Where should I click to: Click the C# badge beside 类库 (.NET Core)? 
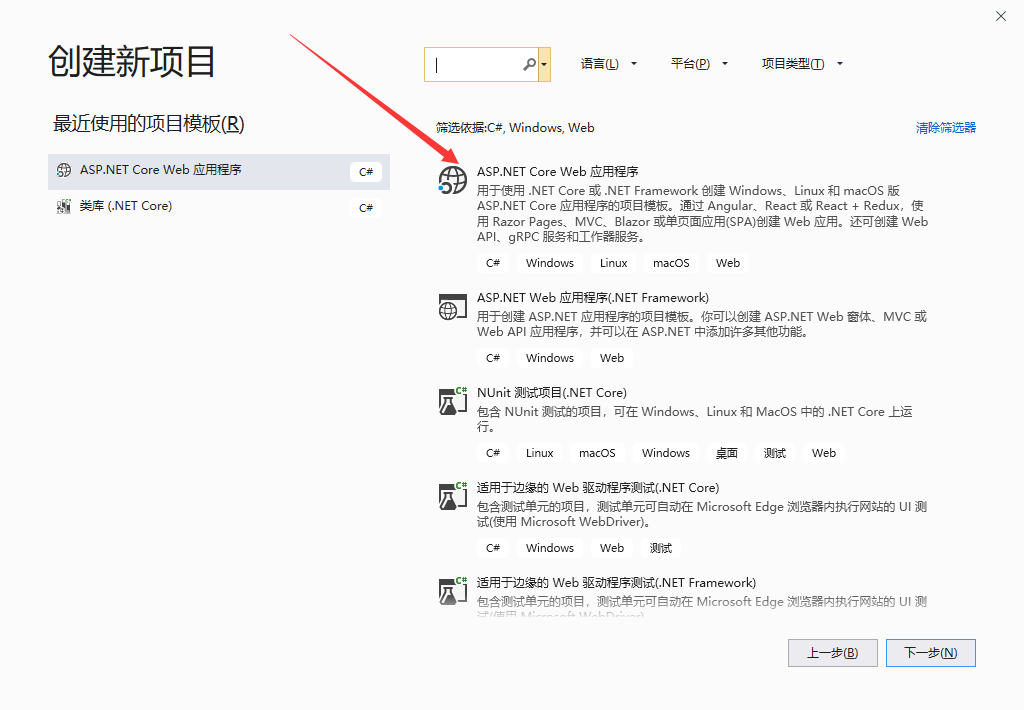[x=366, y=208]
